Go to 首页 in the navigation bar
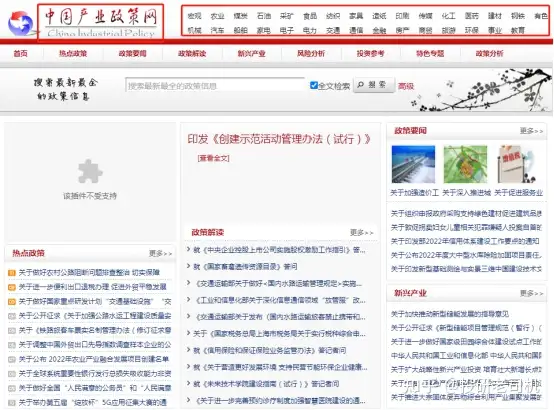Viewport: 554px width, 410px height. point(20,53)
